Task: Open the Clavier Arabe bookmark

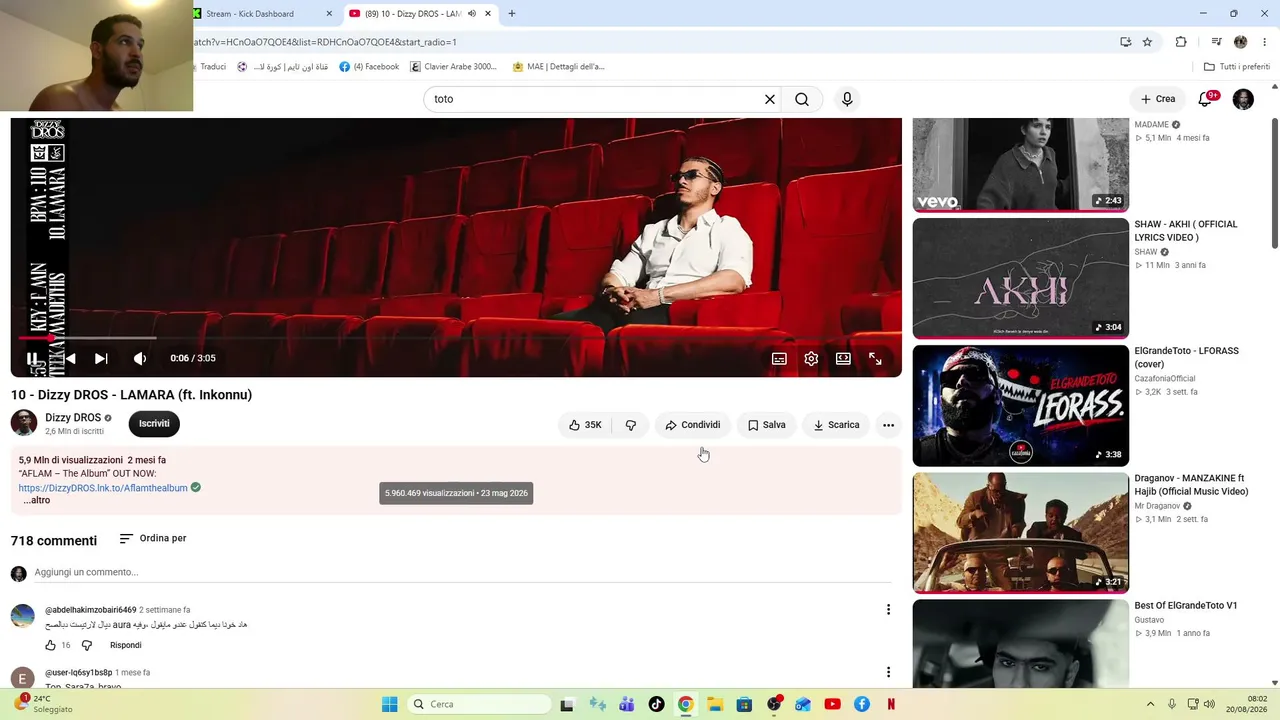Action: click(454, 67)
